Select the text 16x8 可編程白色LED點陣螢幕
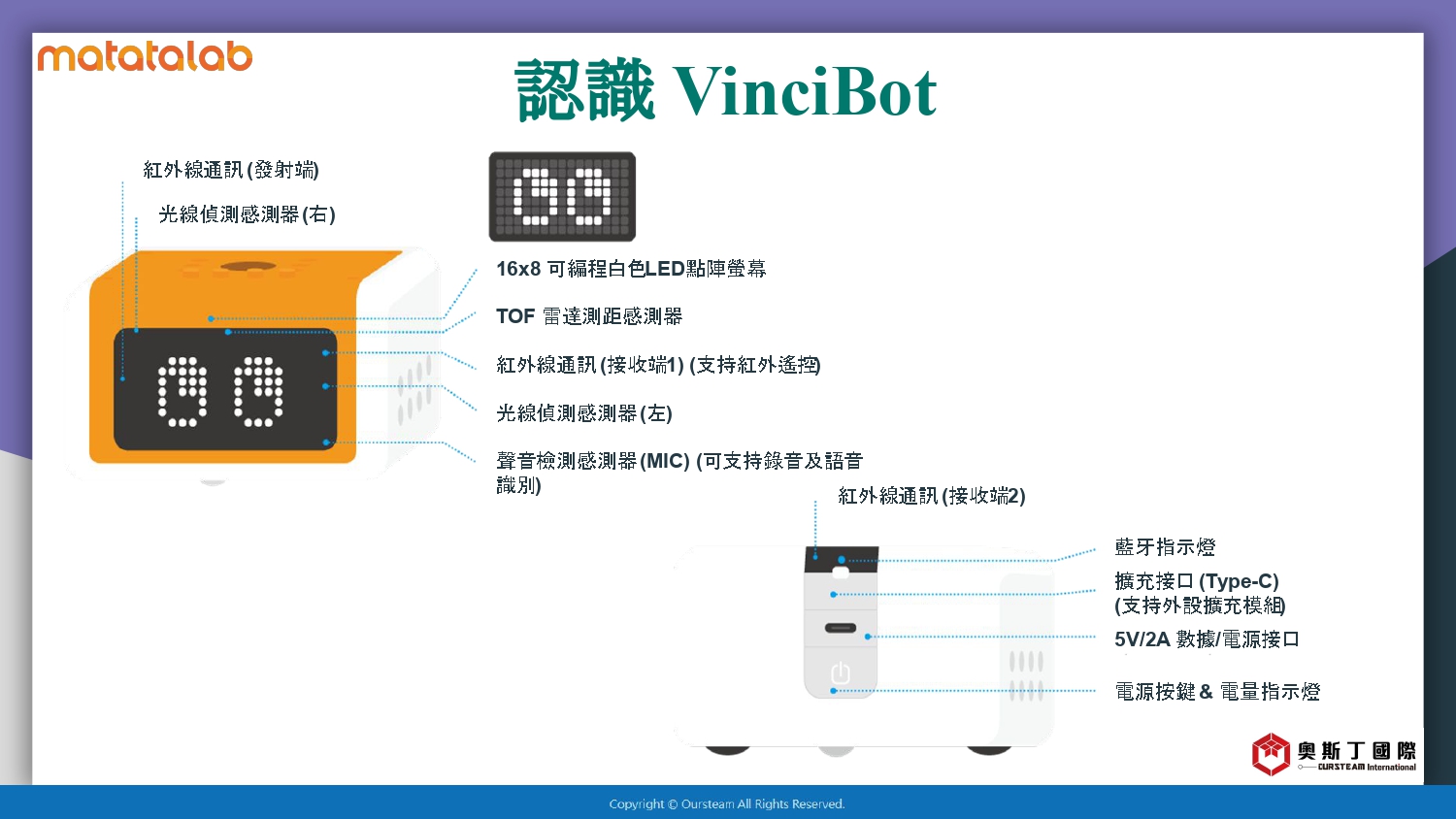This screenshot has height=819, width=1456. [x=631, y=269]
